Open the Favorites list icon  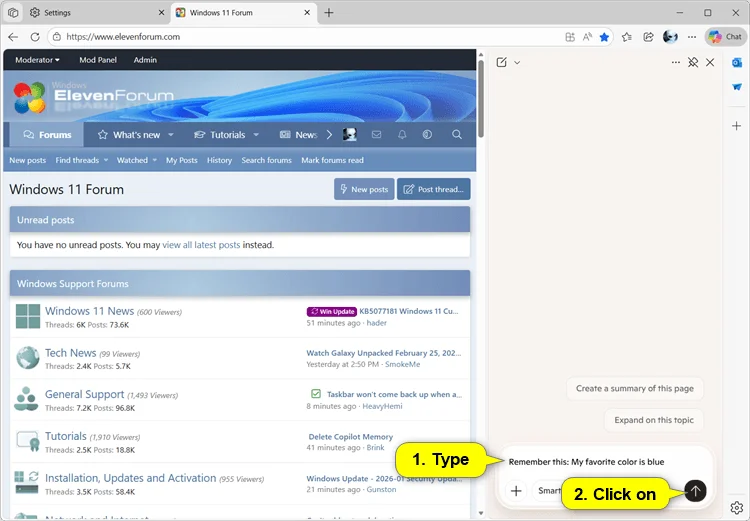coord(627,37)
